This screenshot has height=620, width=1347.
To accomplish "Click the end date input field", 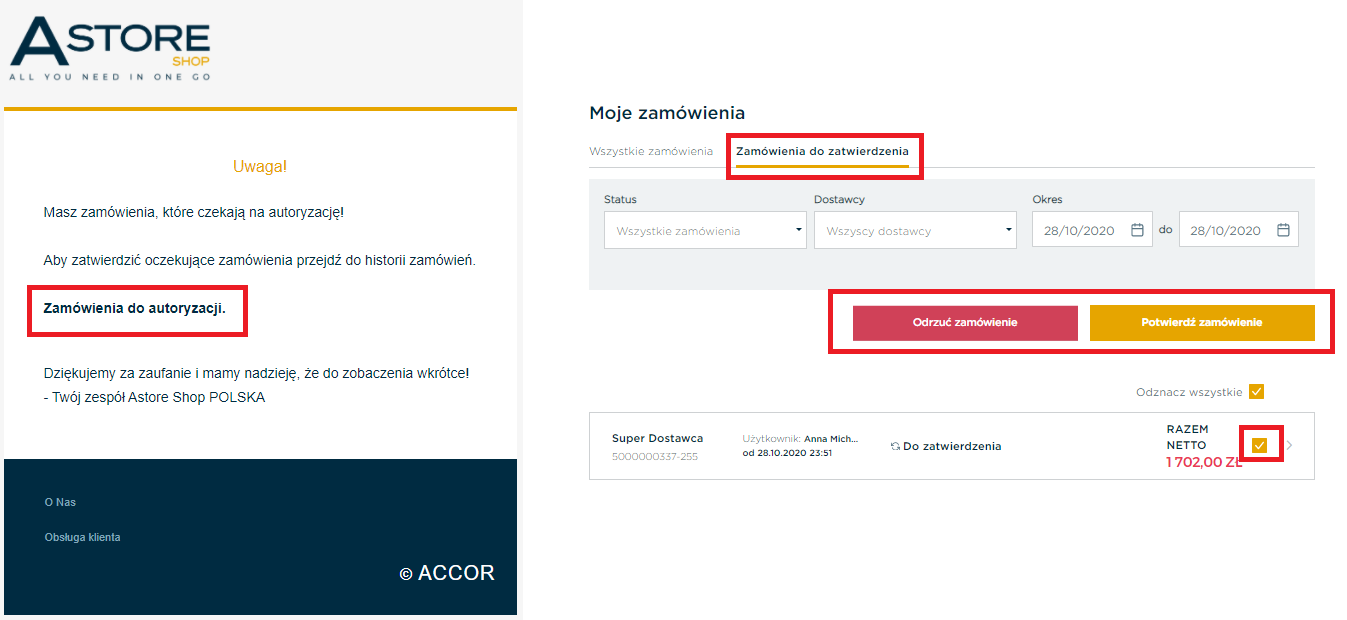I will (1239, 230).
